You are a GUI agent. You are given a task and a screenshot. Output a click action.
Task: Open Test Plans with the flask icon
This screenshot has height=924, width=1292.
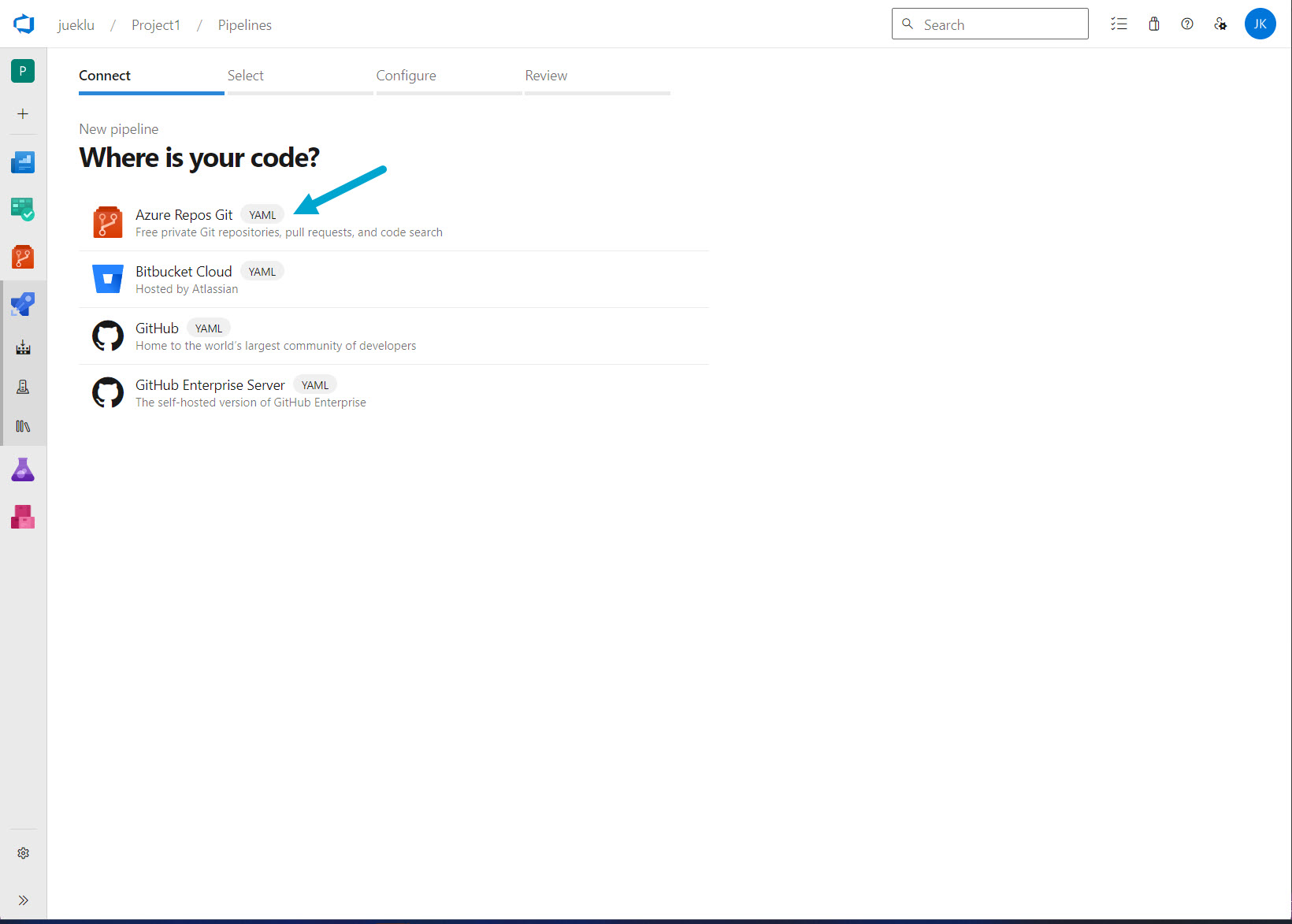click(x=23, y=469)
